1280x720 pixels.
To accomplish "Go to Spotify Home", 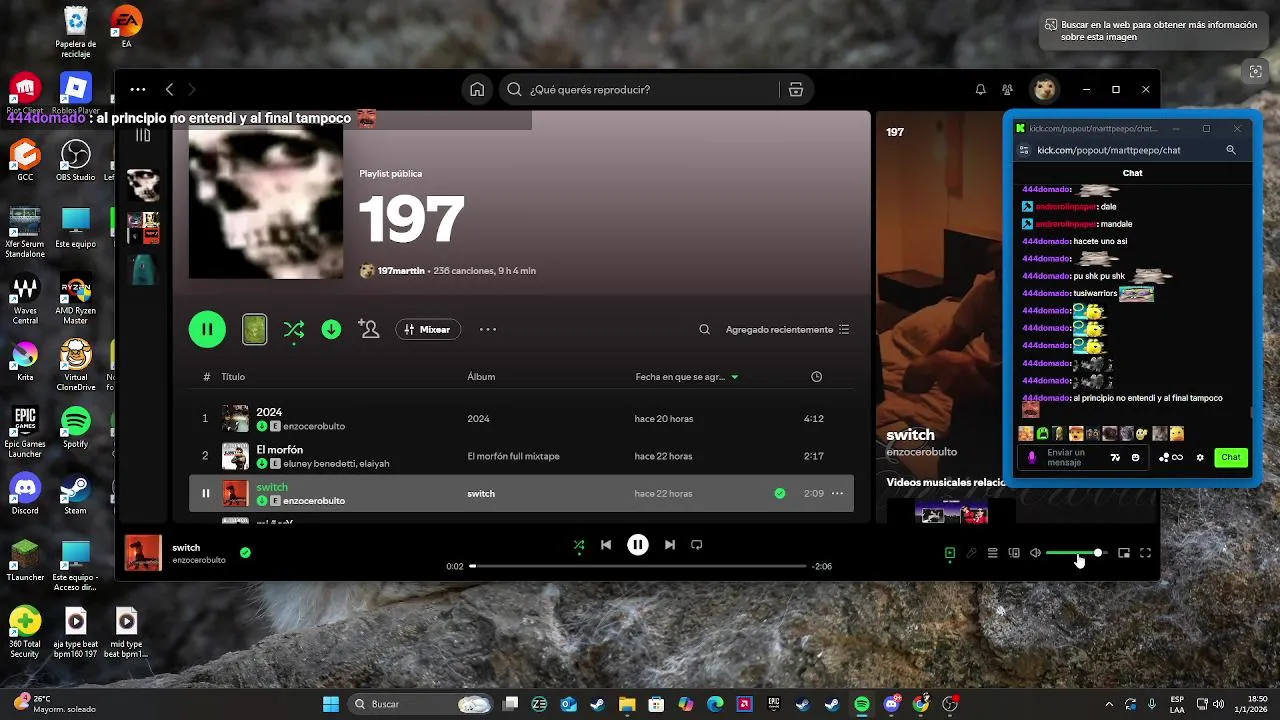I will [x=477, y=90].
